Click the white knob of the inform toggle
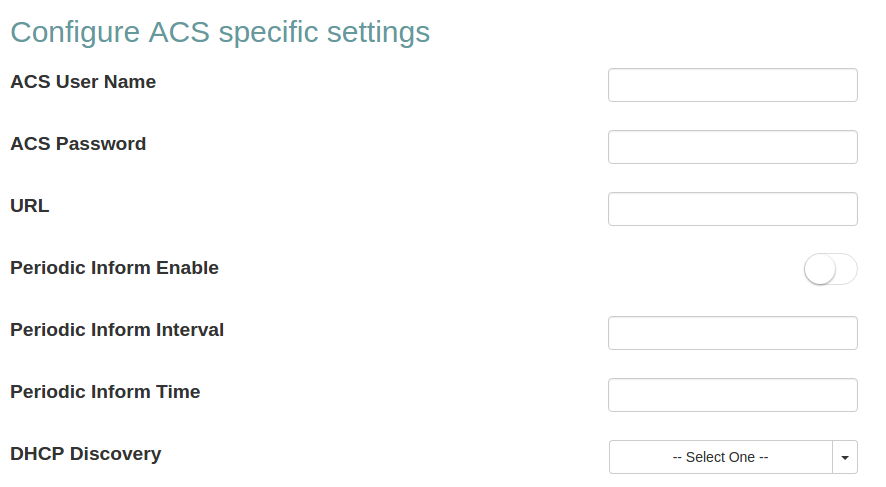This screenshot has width=886, height=487. (x=820, y=269)
